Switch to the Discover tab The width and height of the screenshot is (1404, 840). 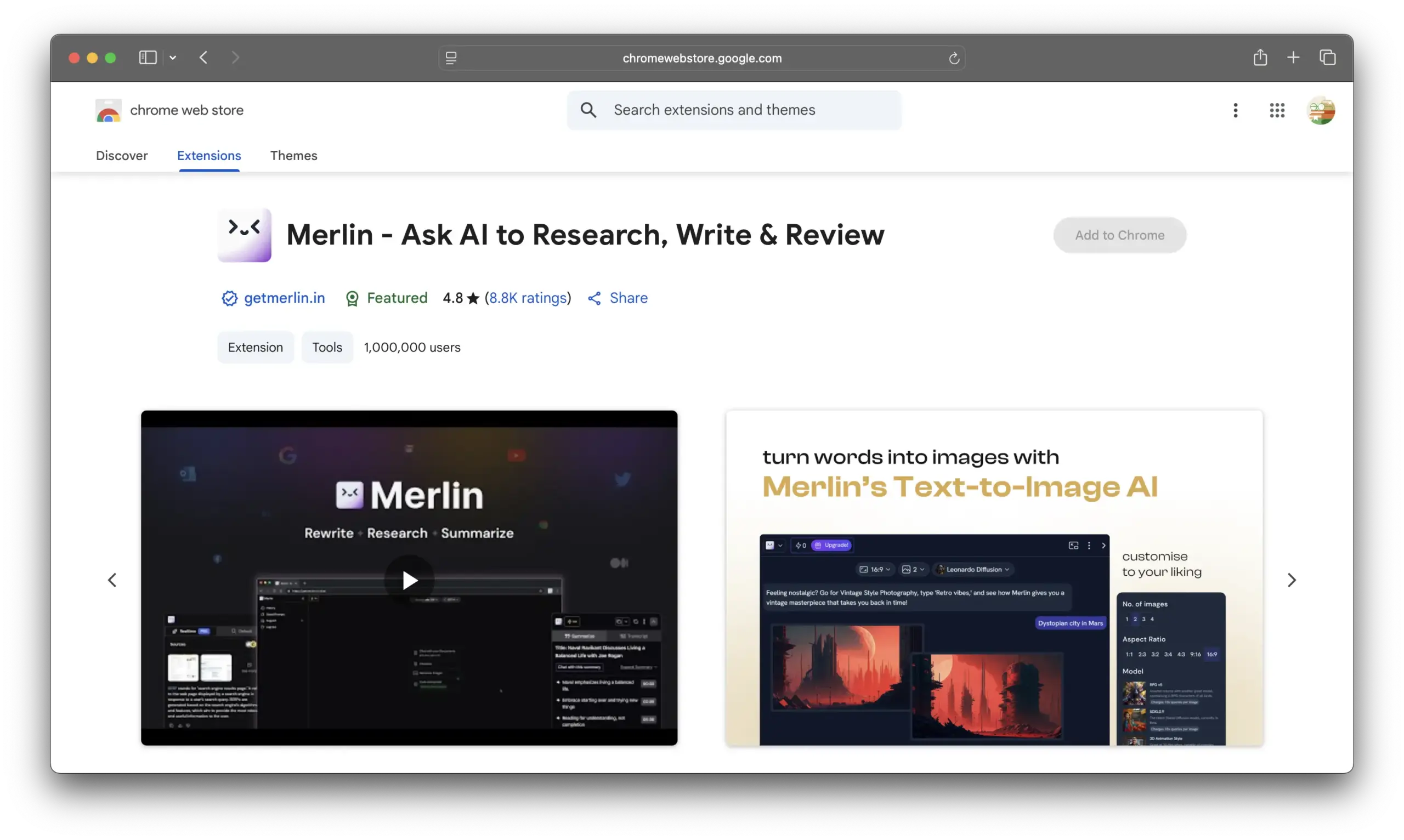tap(122, 155)
